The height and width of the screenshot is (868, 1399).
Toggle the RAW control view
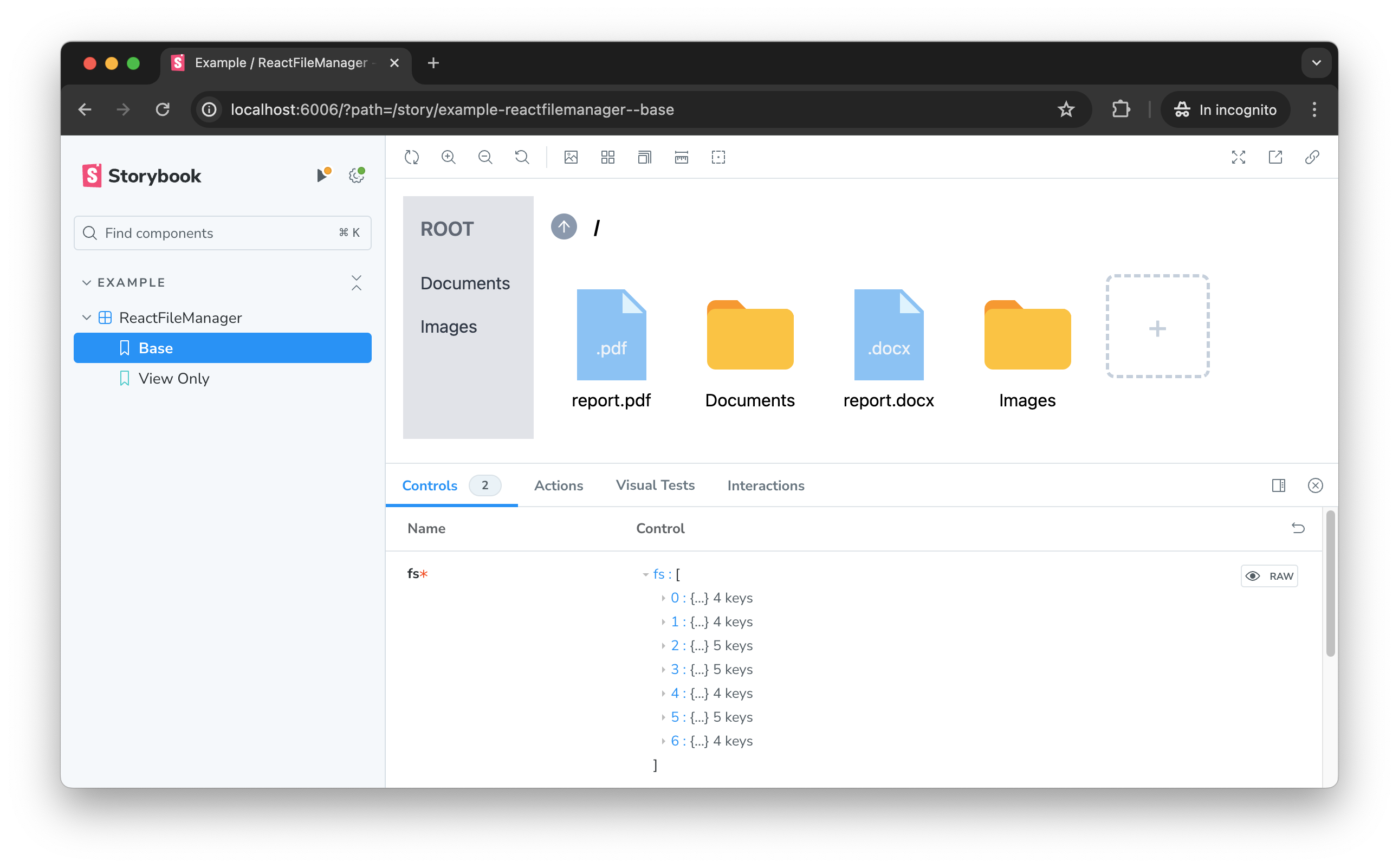1271,575
